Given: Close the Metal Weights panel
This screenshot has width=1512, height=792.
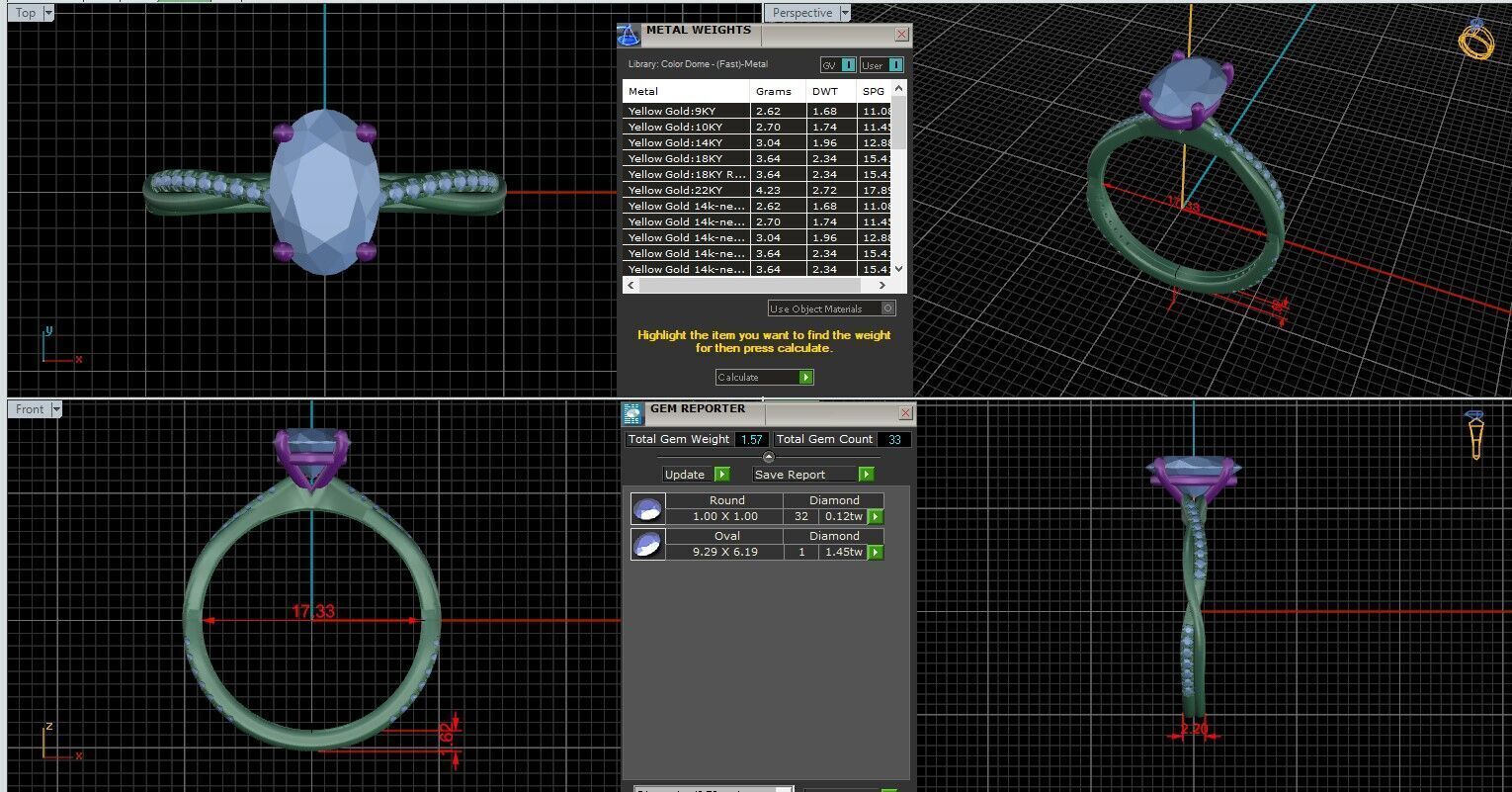Looking at the screenshot, I should click(901, 35).
